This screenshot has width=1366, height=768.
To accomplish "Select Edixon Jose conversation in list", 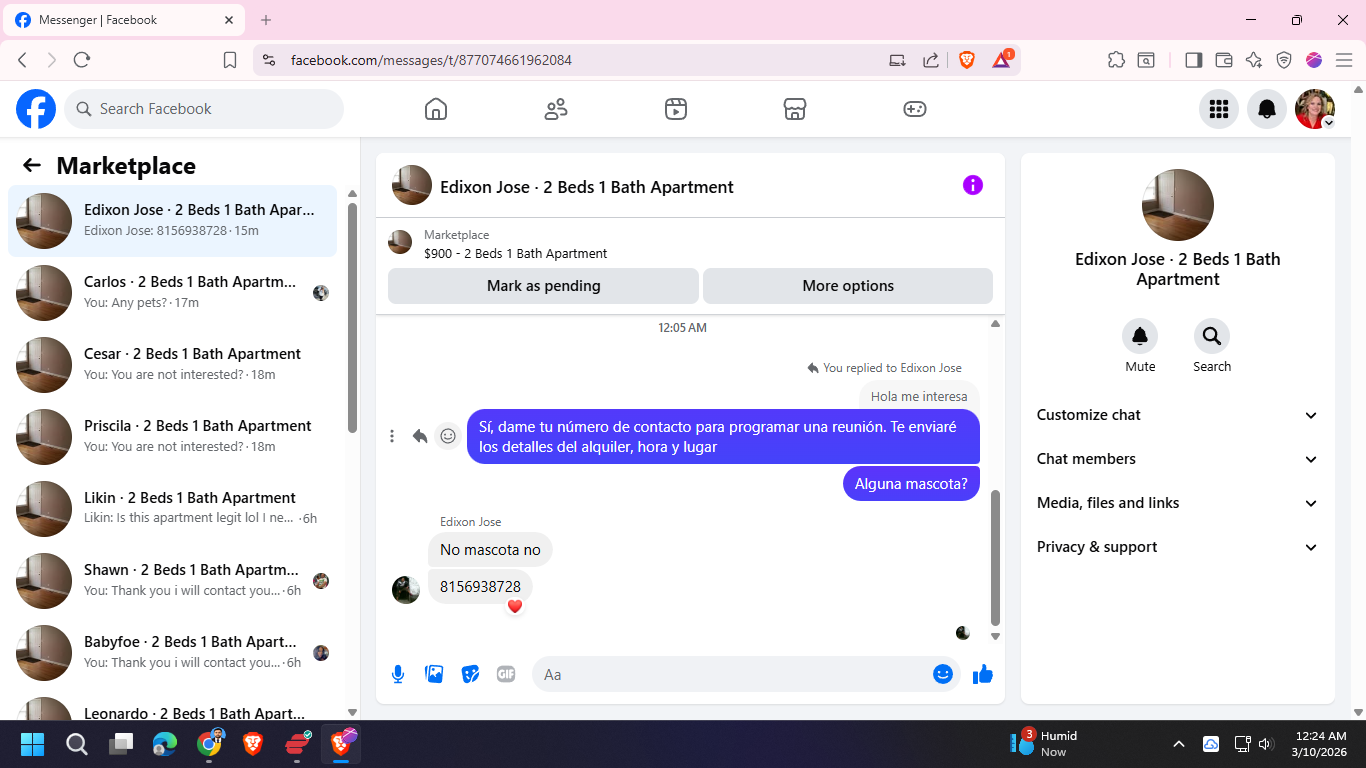I will click(173, 221).
